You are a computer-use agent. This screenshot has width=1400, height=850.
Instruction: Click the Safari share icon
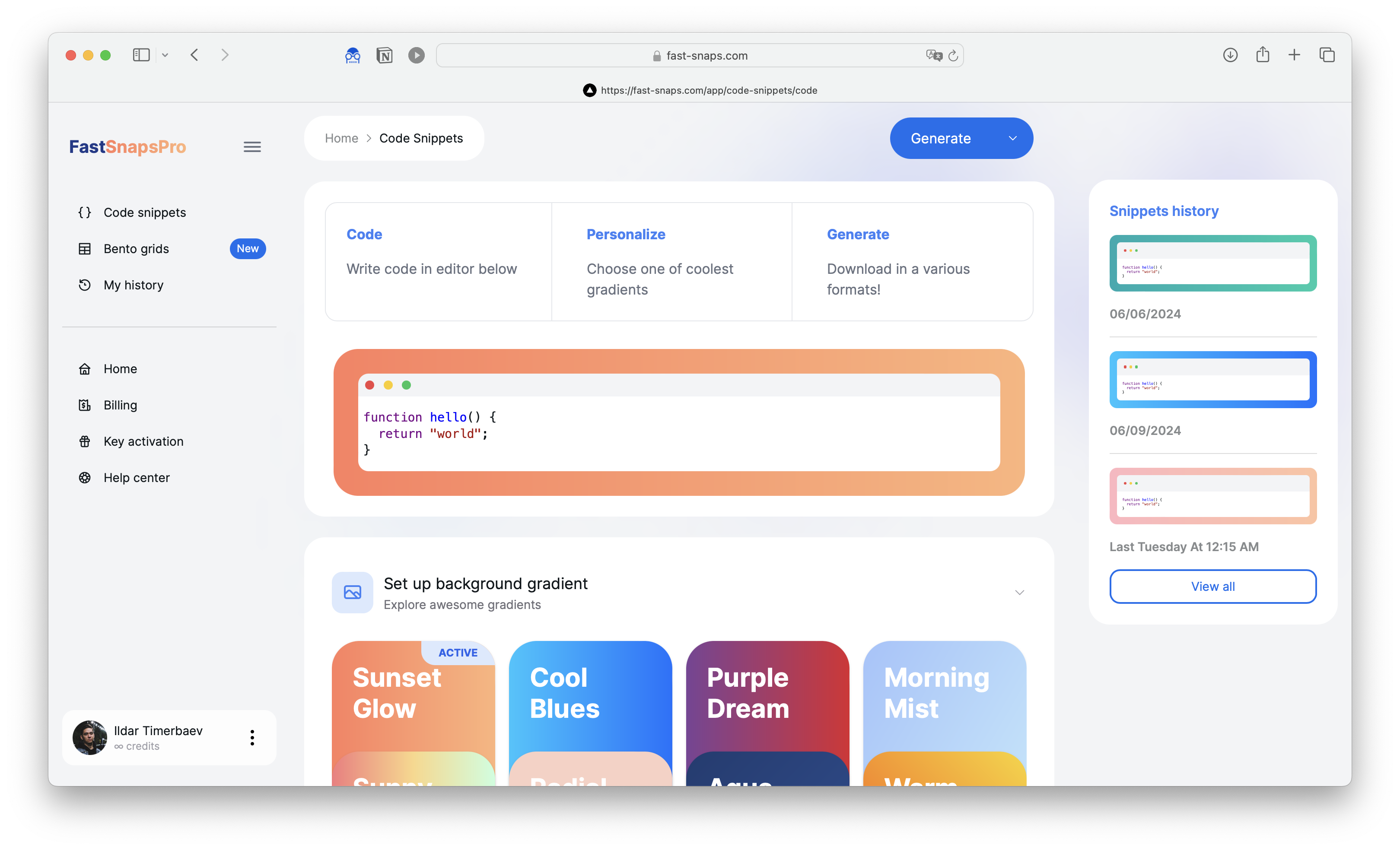tap(1263, 55)
